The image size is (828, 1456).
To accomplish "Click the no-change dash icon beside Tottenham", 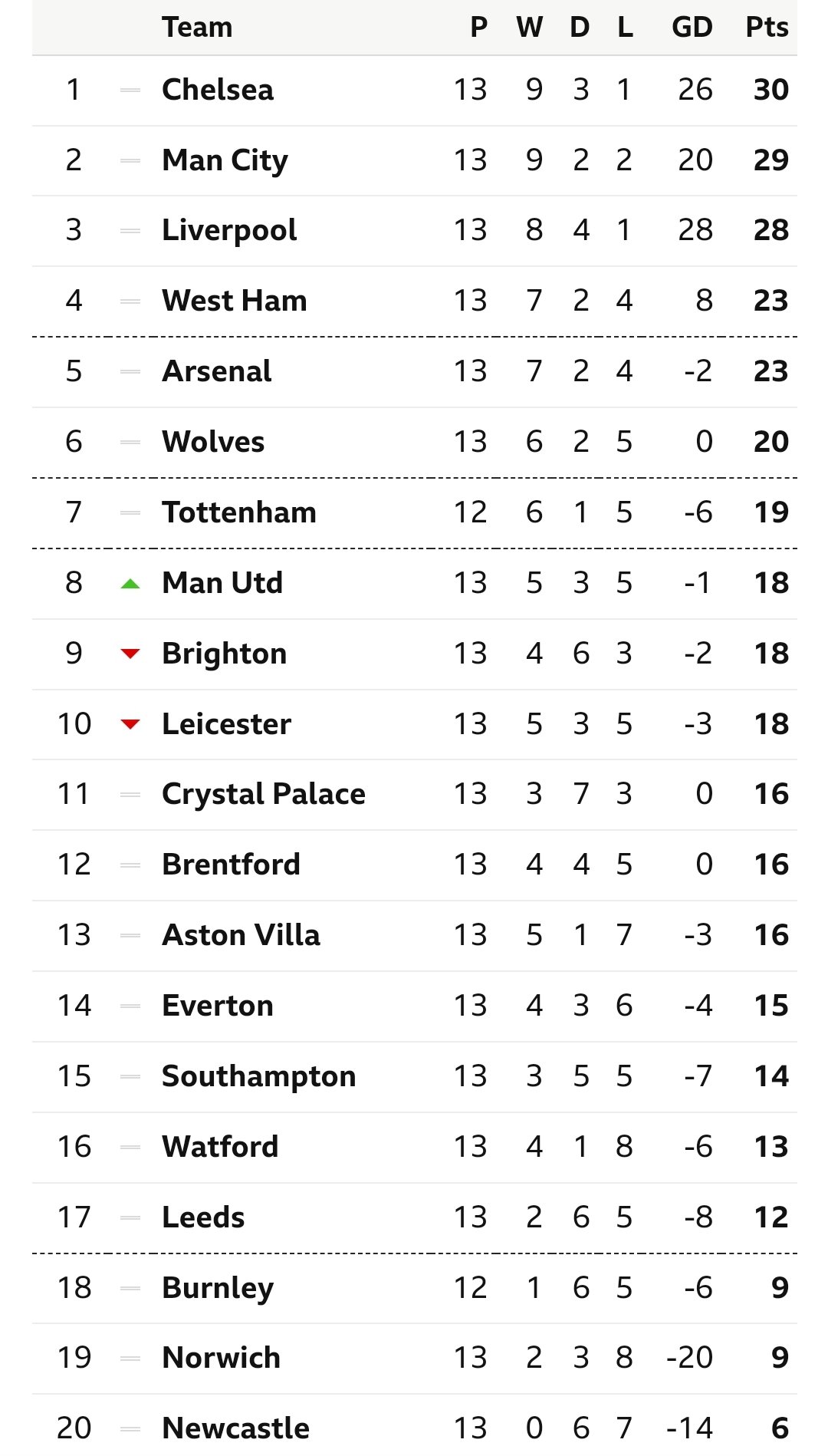I will pos(130,513).
